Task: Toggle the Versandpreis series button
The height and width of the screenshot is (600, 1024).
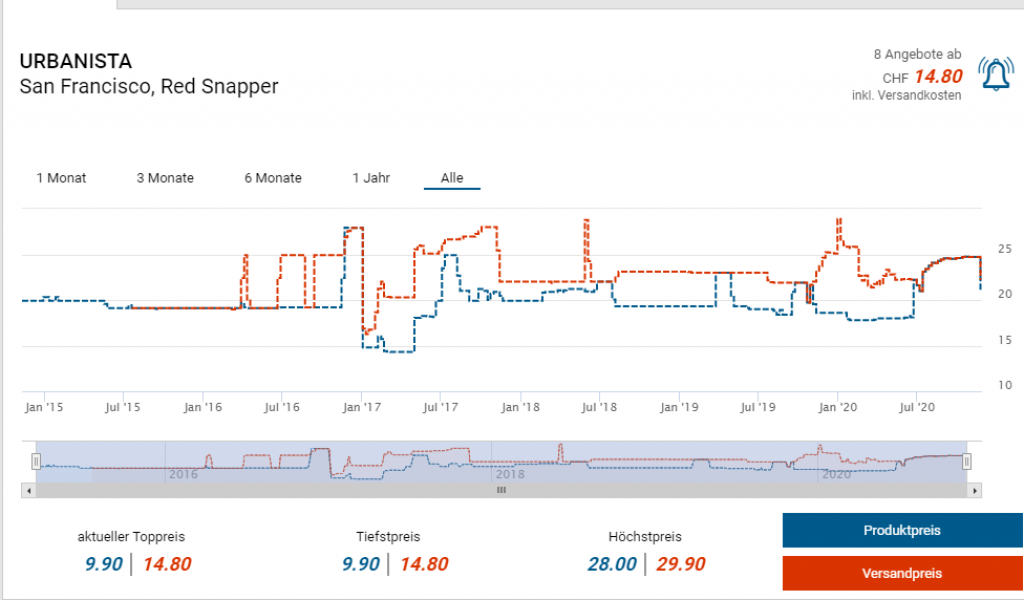Action: 902,574
